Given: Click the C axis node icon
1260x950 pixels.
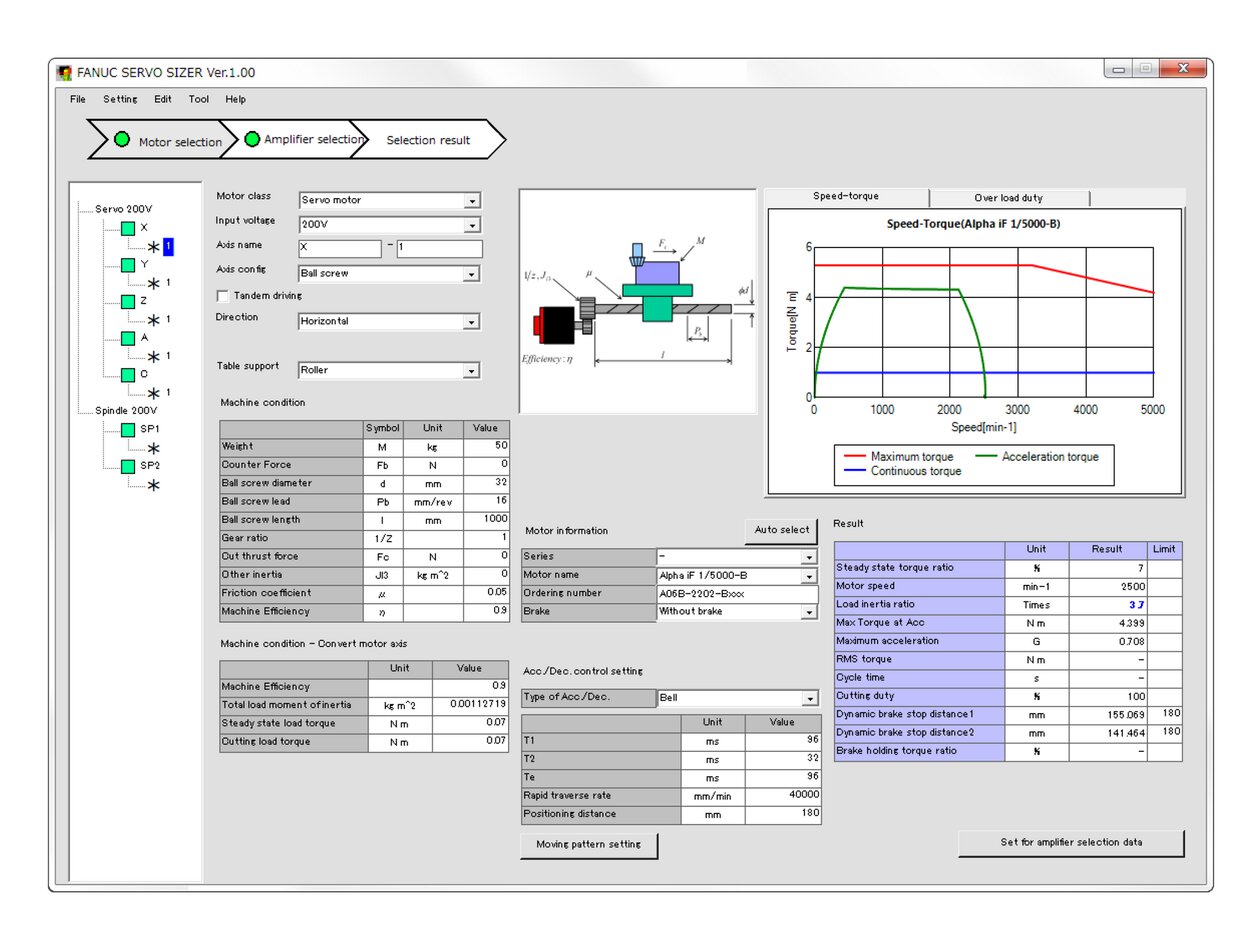Looking at the screenshot, I should 127,375.
